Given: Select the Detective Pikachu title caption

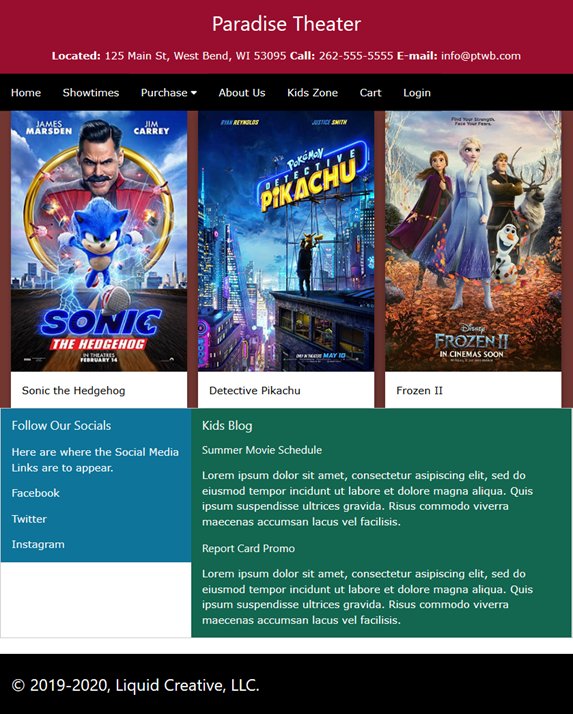Looking at the screenshot, I should click(255, 391).
